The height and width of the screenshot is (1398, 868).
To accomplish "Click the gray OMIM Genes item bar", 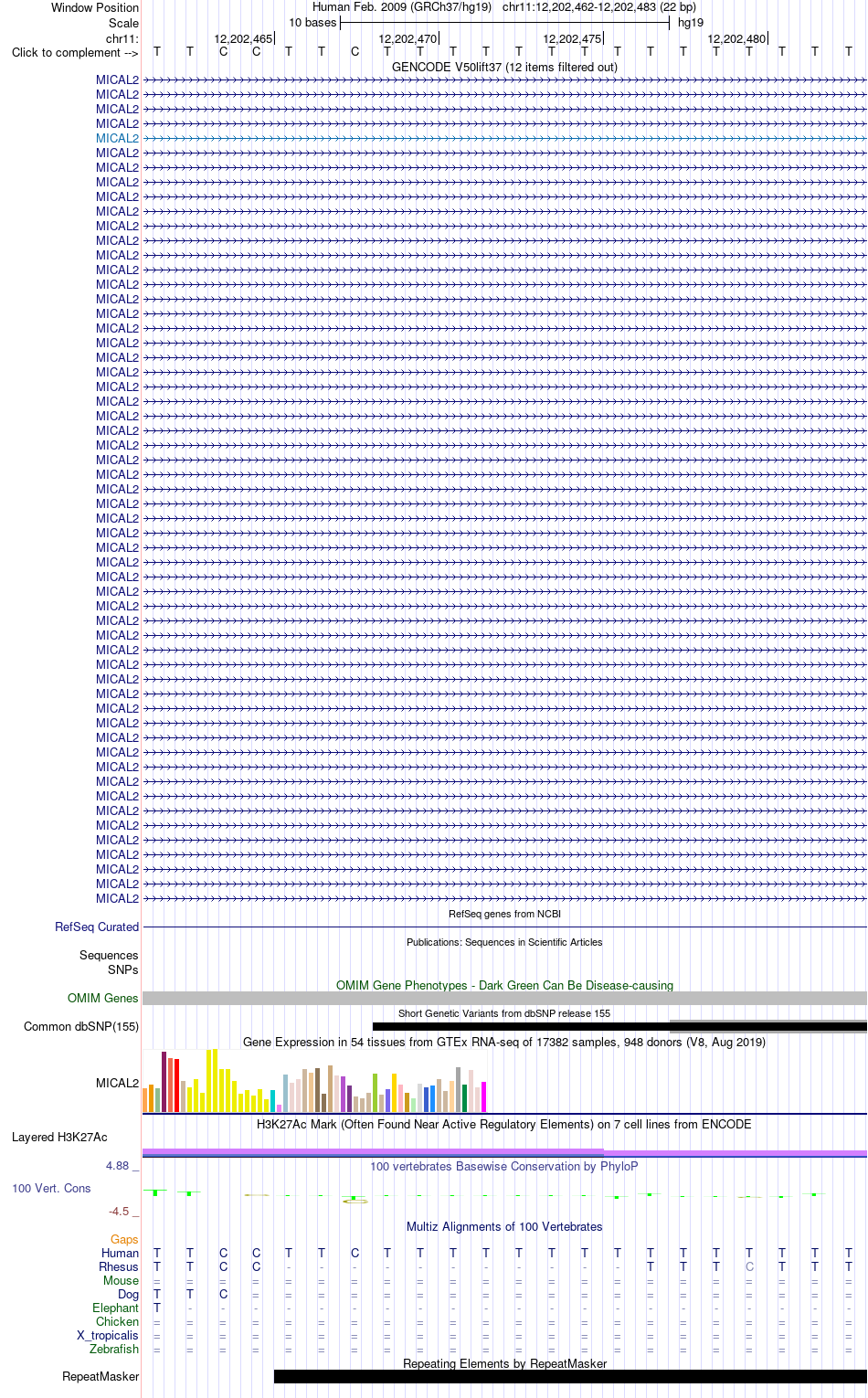I will click(504, 999).
